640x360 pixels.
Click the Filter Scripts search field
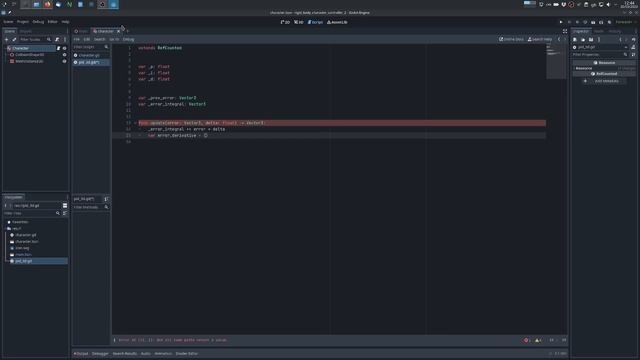pyautogui.click(x=91, y=47)
